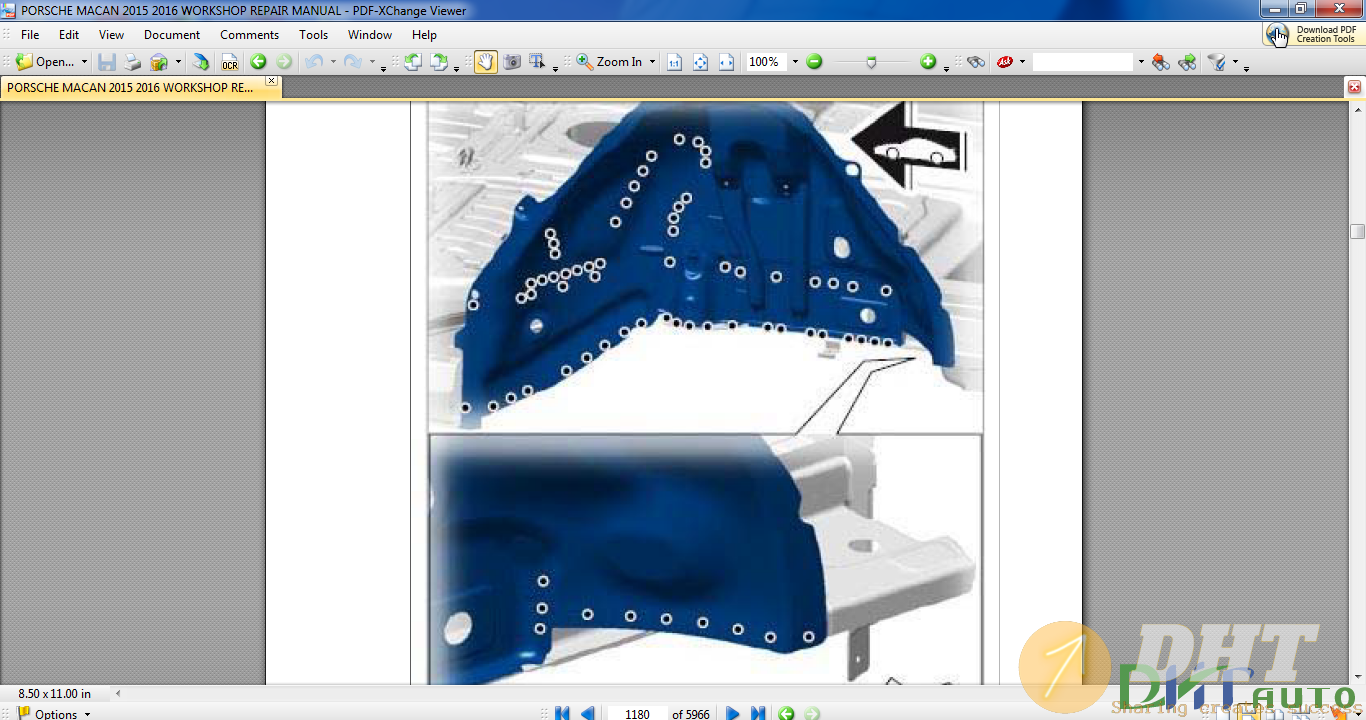
Task: Expand the Zoom In tool dropdown
Action: 652,62
